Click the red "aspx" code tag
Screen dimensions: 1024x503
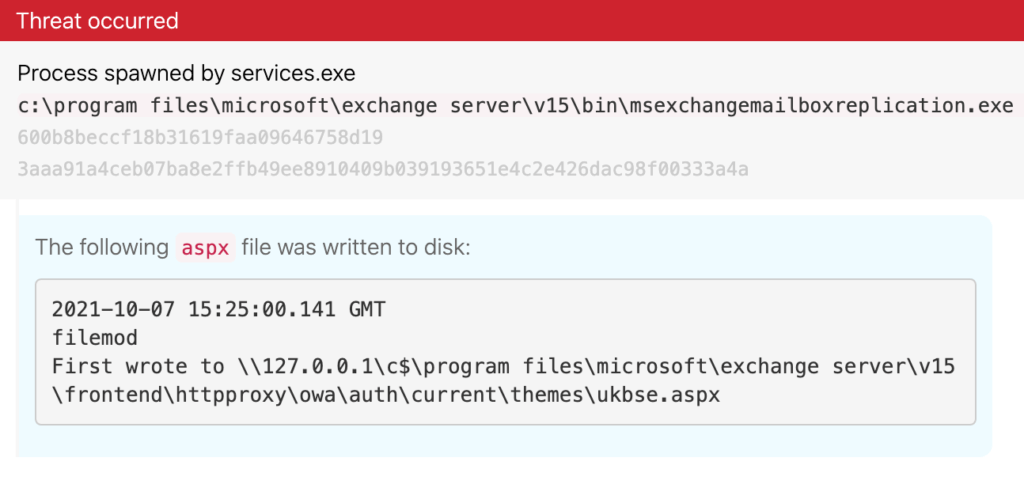coord(205,246)
